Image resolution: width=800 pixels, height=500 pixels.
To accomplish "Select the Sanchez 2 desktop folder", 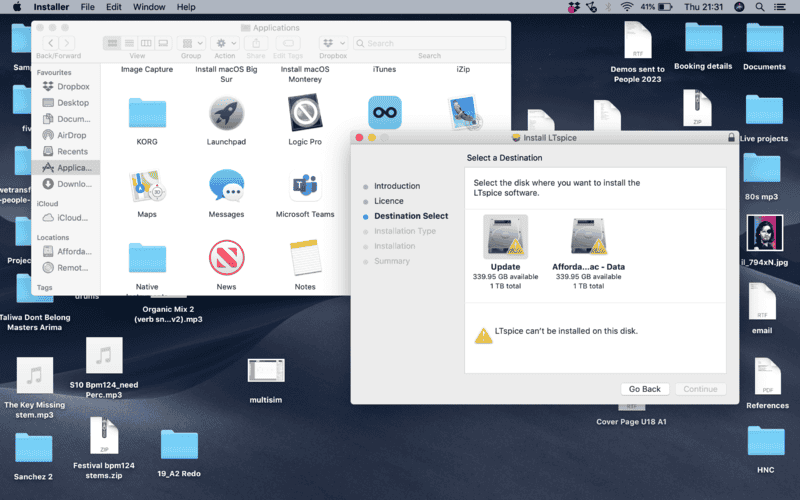I will (x=34, y=448).
